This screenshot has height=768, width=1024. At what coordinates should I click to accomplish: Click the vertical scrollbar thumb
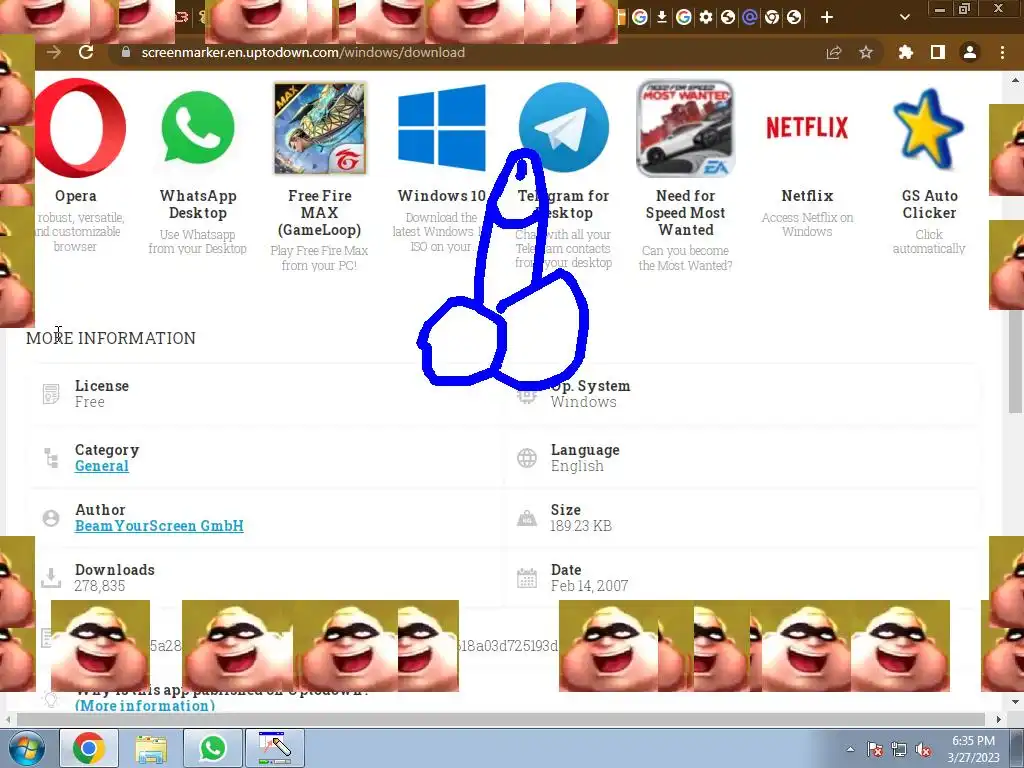click(x=1015, y=362)
